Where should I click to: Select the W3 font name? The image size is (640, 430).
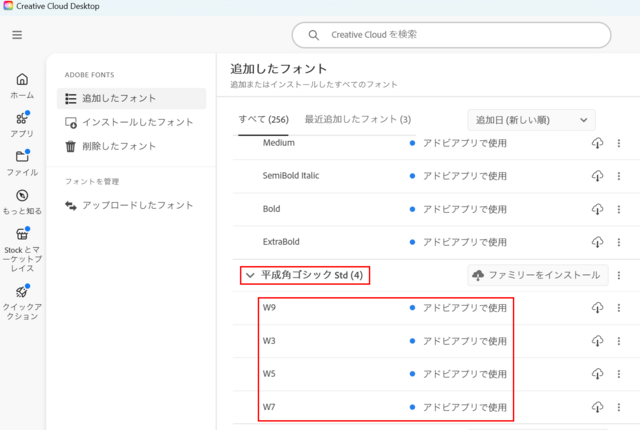[x=269, y=341]
